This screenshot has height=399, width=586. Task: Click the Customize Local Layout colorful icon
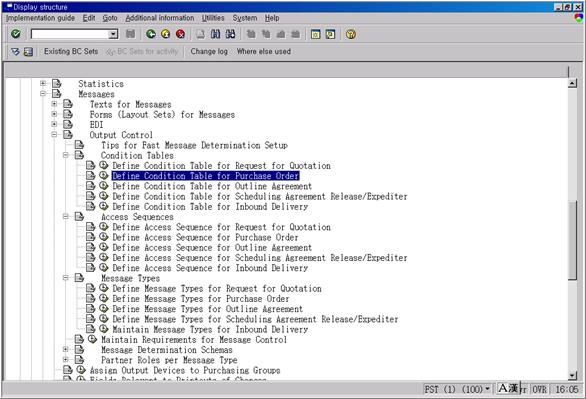[x=579, y=18]
